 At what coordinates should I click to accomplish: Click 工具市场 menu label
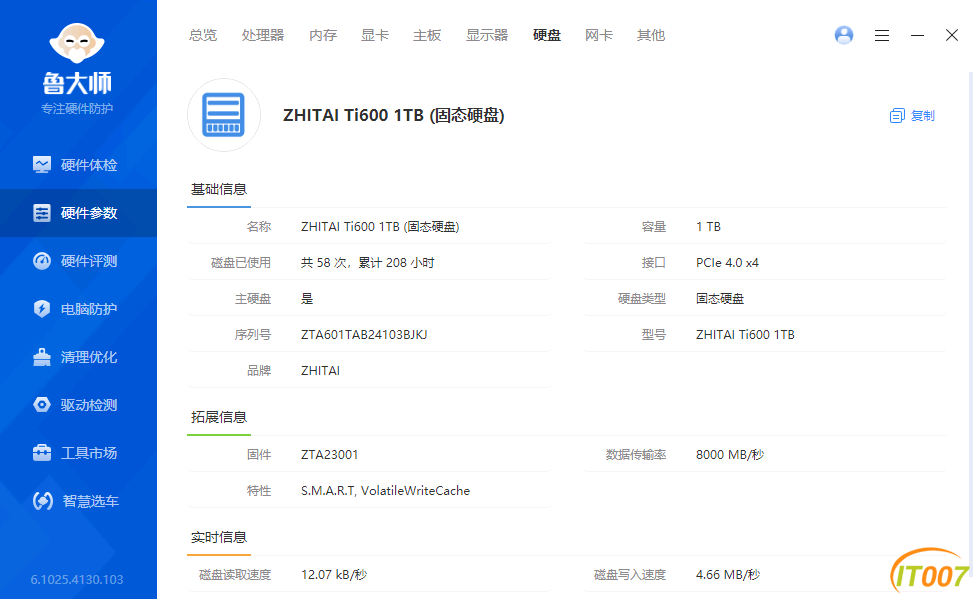(x=89, y=452)
